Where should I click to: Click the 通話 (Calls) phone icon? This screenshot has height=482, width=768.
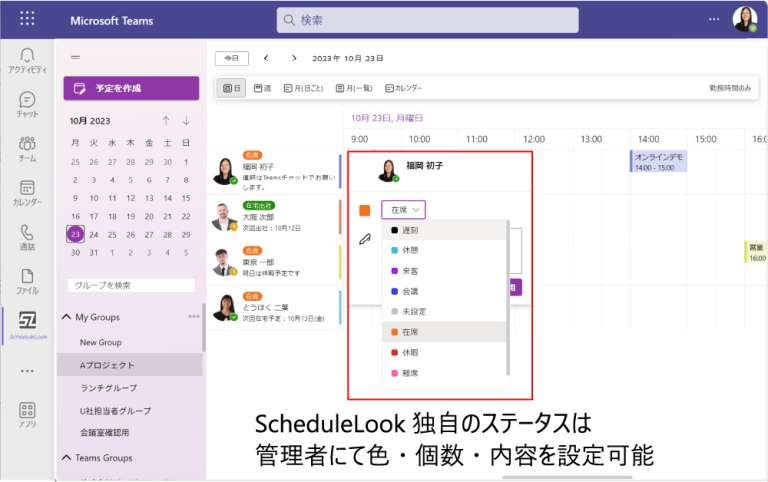[28, 234]
